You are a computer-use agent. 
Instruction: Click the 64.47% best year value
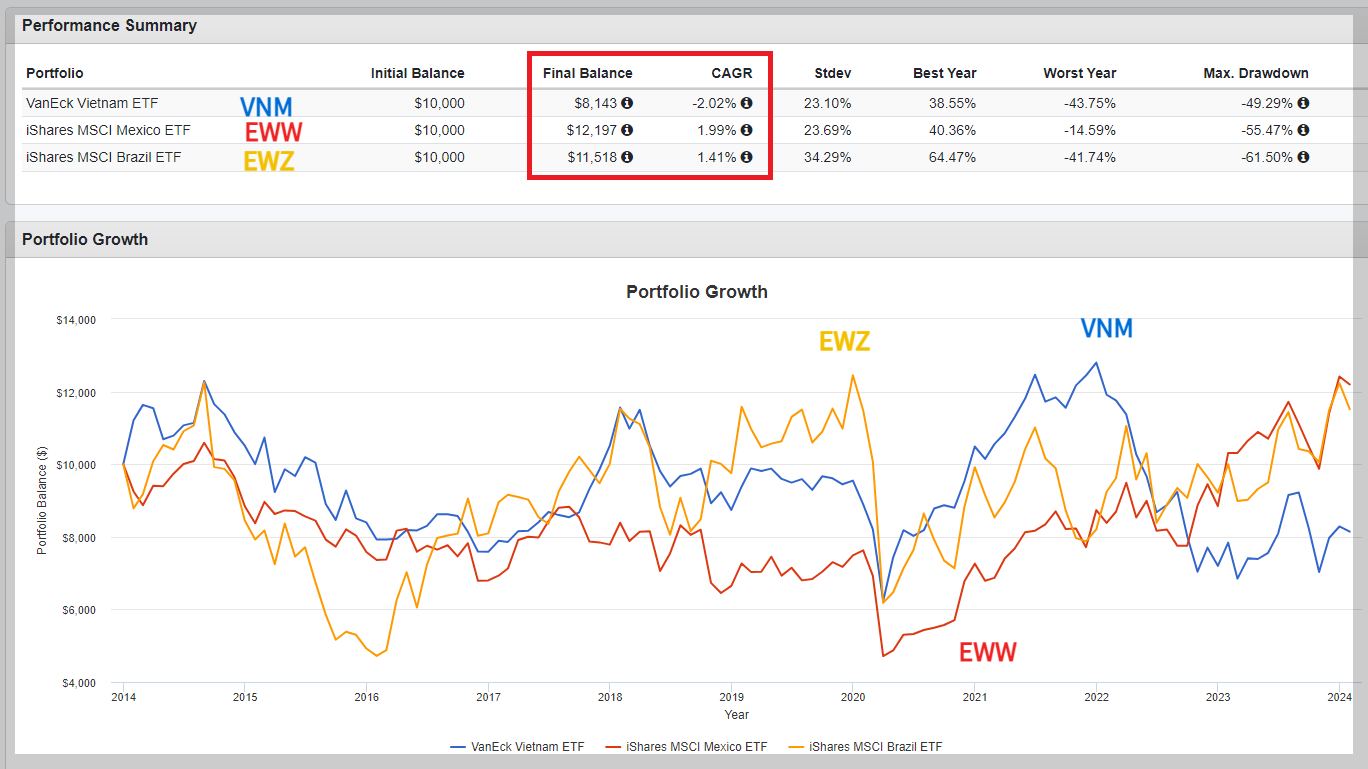pos(953,157)
